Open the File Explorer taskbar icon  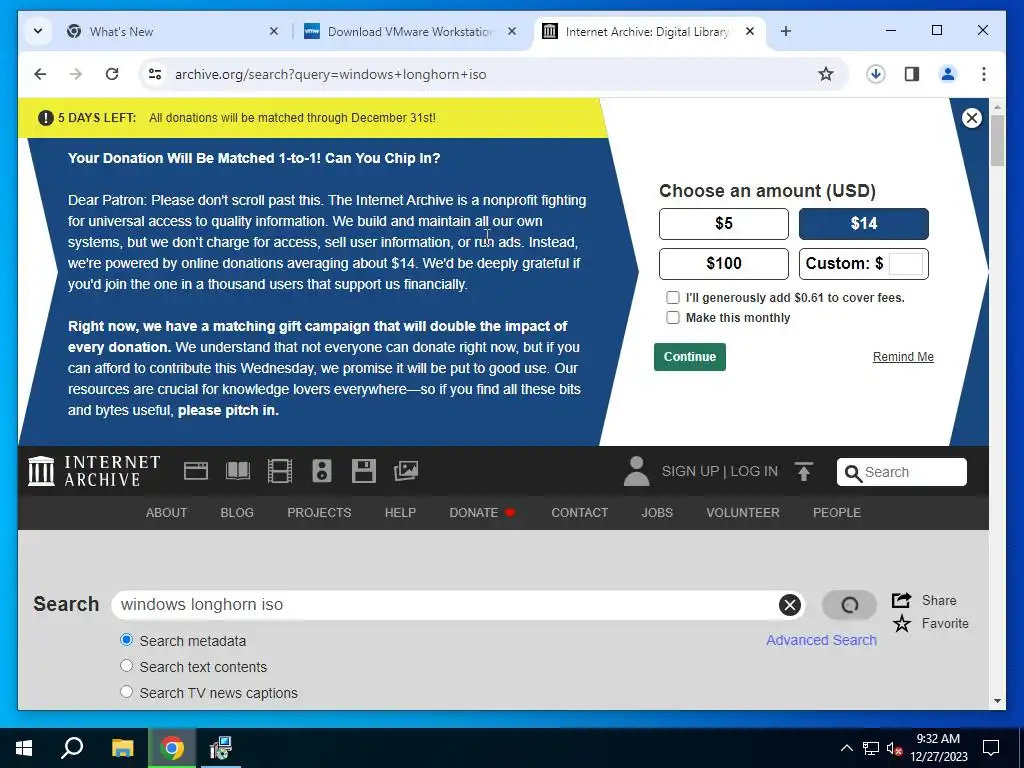point(122,748)
